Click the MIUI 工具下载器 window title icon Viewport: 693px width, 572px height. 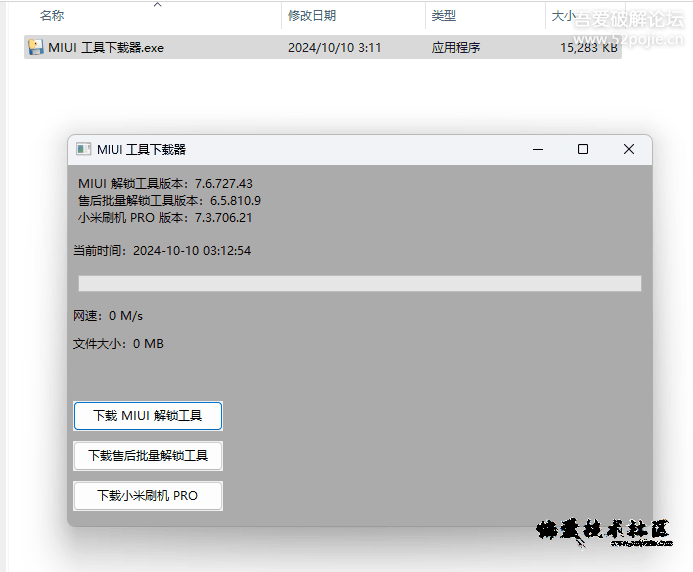click(83, 149)
